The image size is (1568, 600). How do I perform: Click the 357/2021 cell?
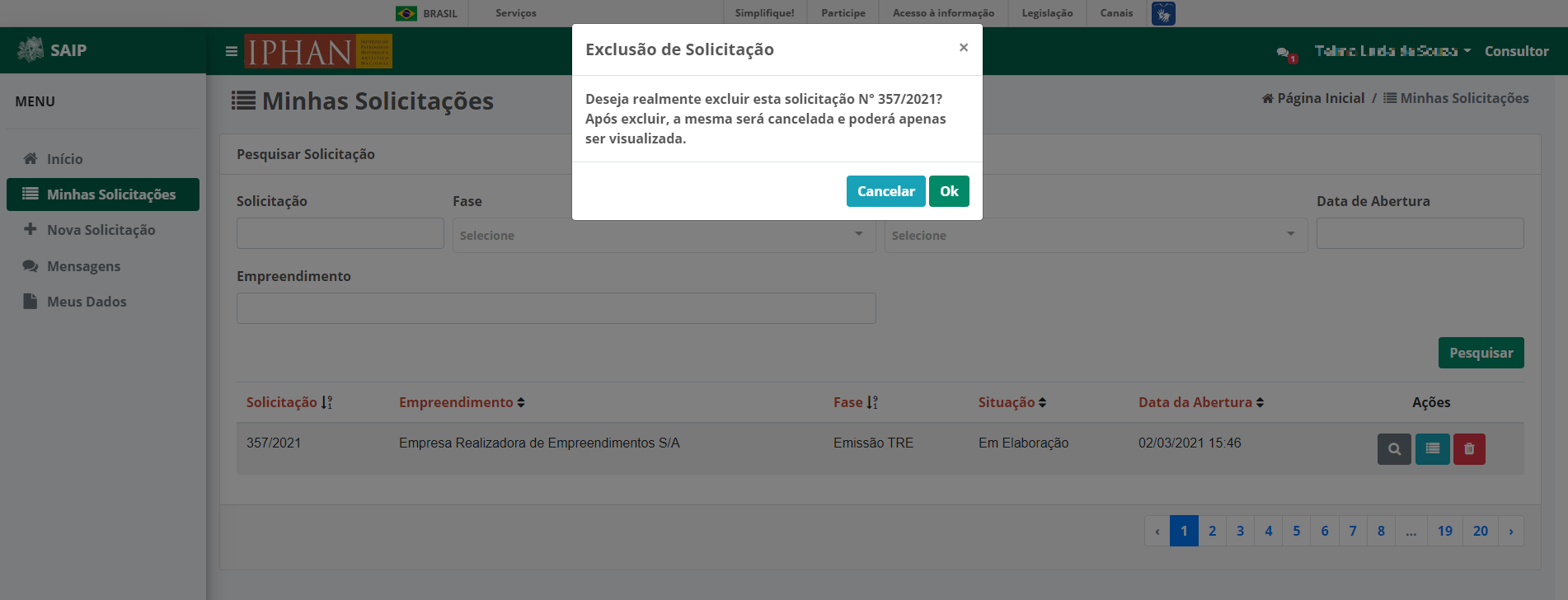click(274, 443)
